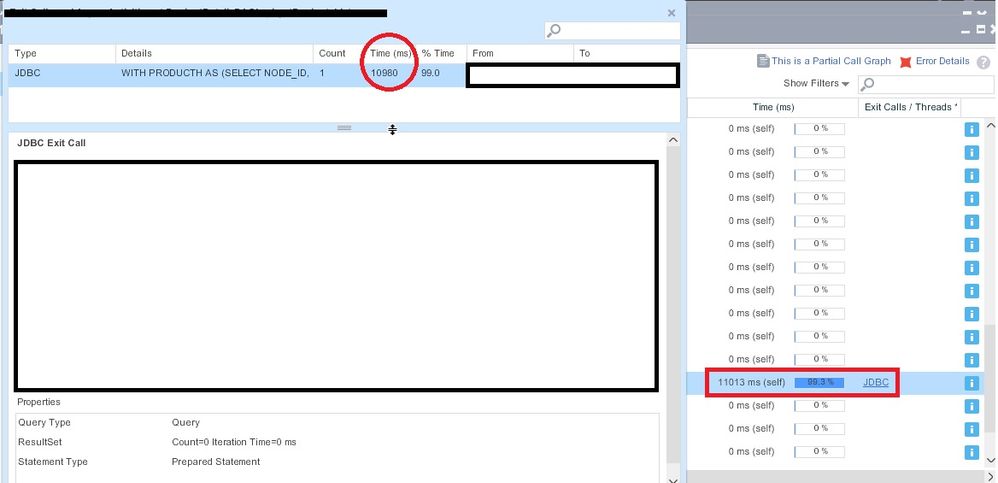Click the pane splitter handle above JDBC Exit Call
The width and height of the screenshot is (998, 483).
click(x=344, y=128)
